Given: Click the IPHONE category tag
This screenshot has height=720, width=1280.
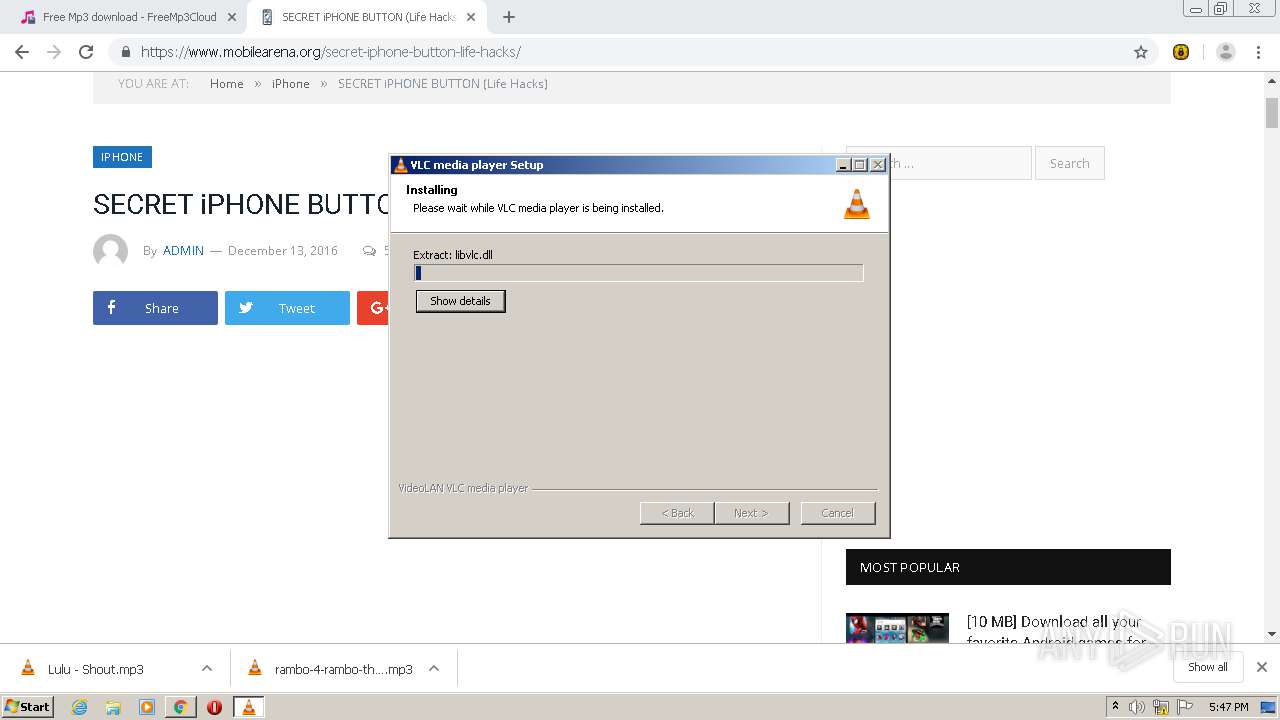Looking at the screenshot, I should coord(122,157).
